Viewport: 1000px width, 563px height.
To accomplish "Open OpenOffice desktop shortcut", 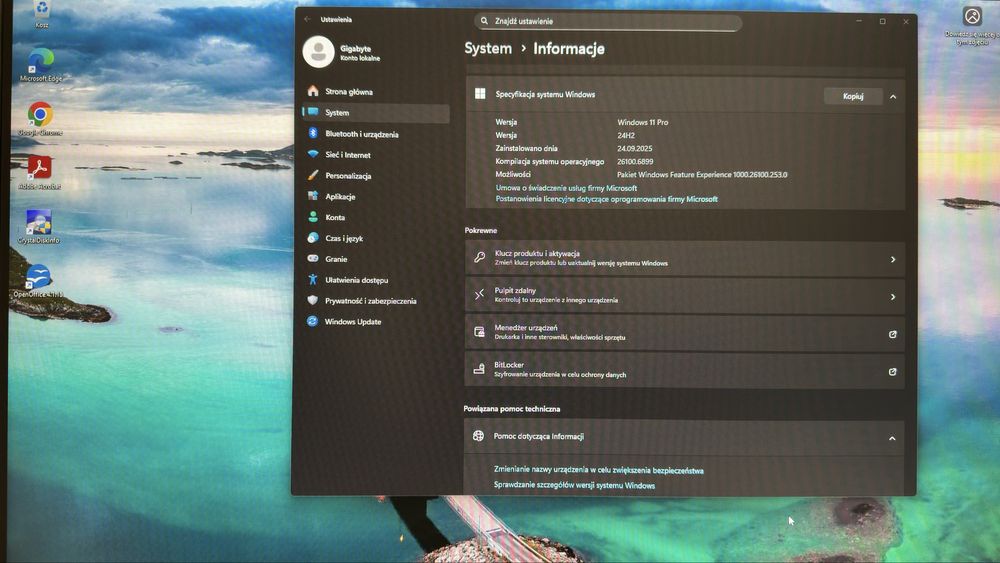I will point(38,281).
